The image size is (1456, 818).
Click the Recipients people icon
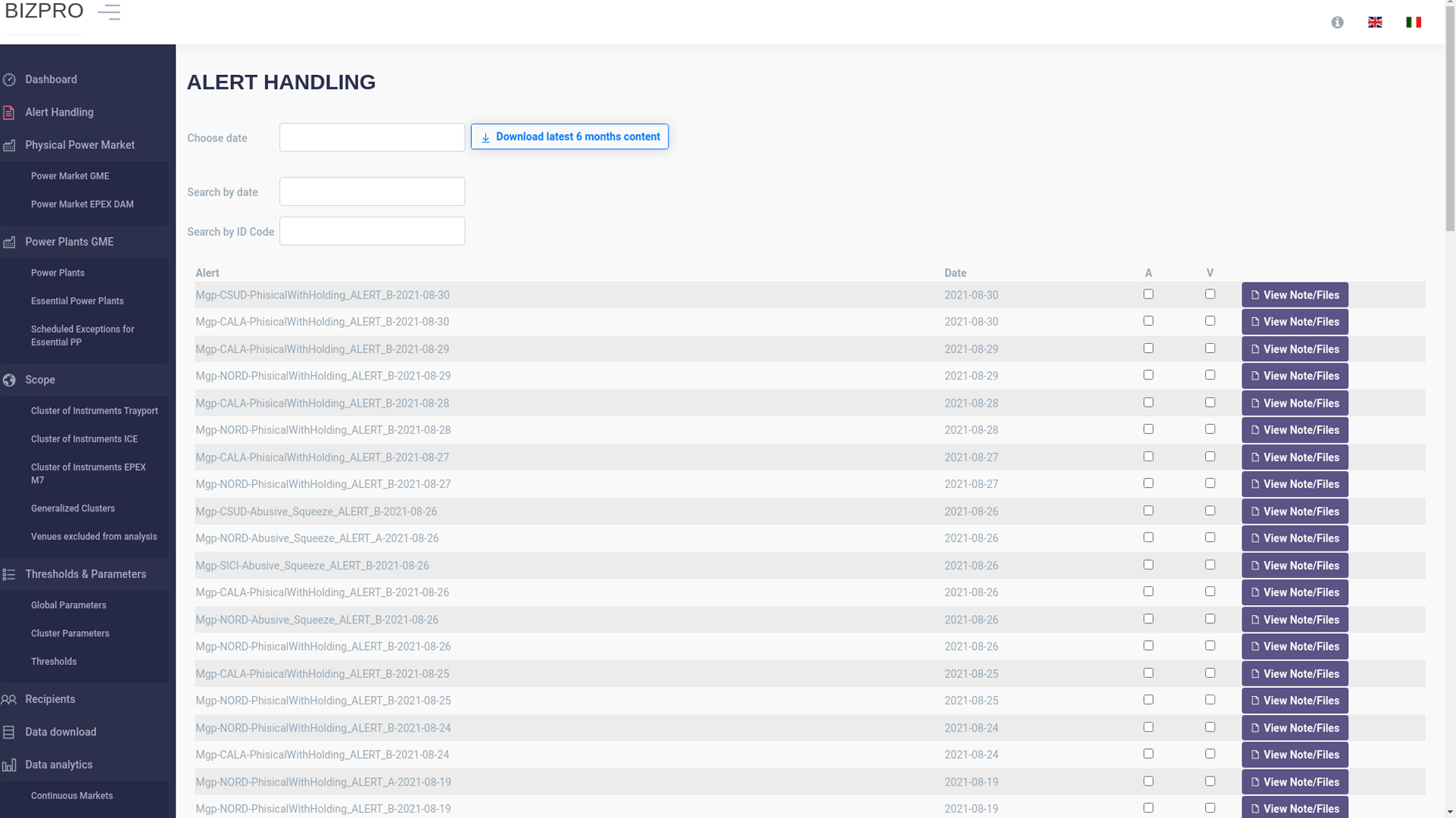point(9,700)
